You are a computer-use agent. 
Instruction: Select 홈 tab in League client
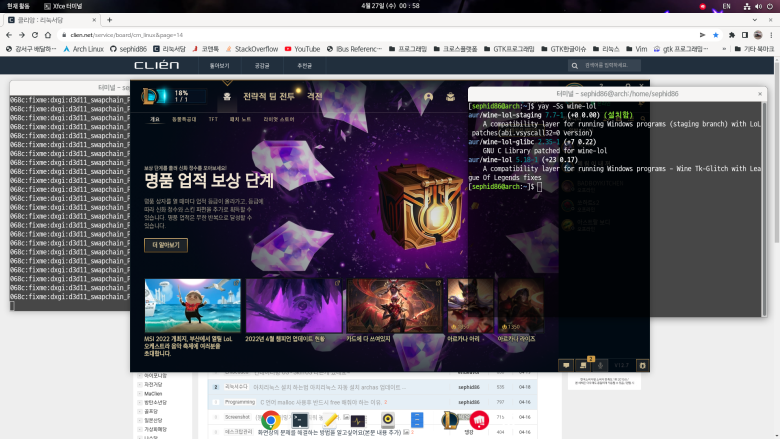(227, 96)
